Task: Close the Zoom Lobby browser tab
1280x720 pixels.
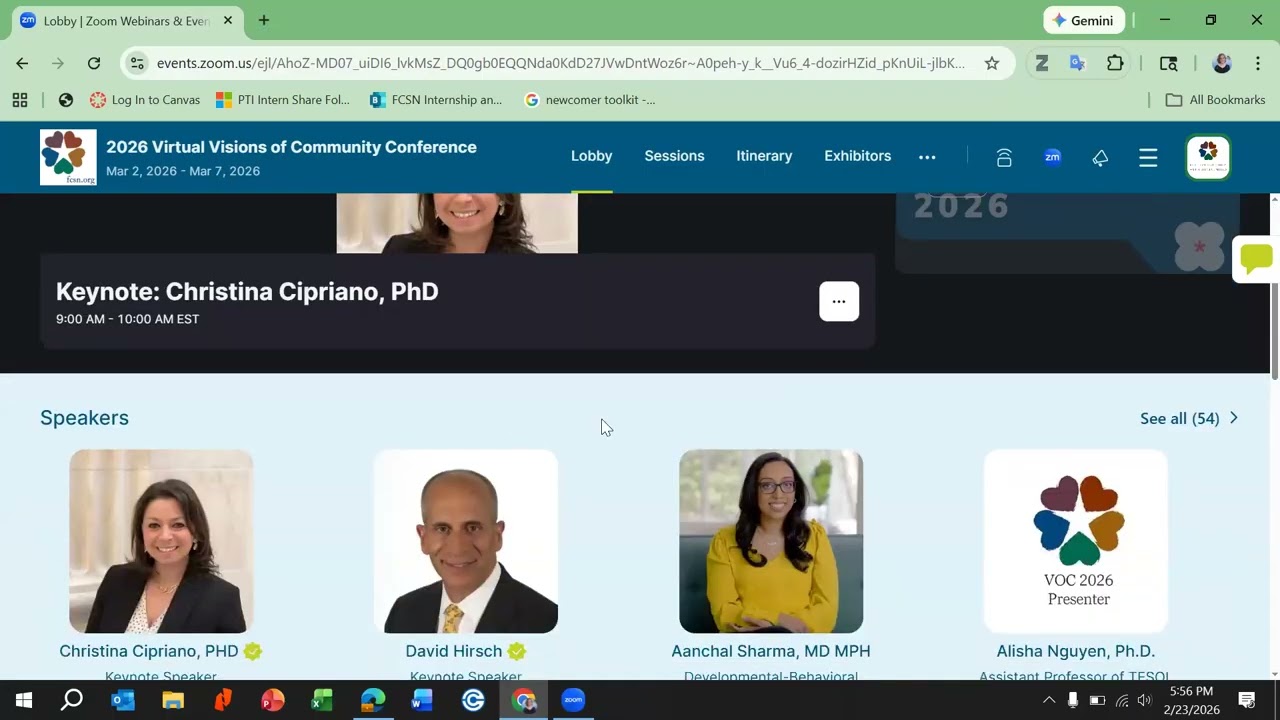Action: click(229, 20)
